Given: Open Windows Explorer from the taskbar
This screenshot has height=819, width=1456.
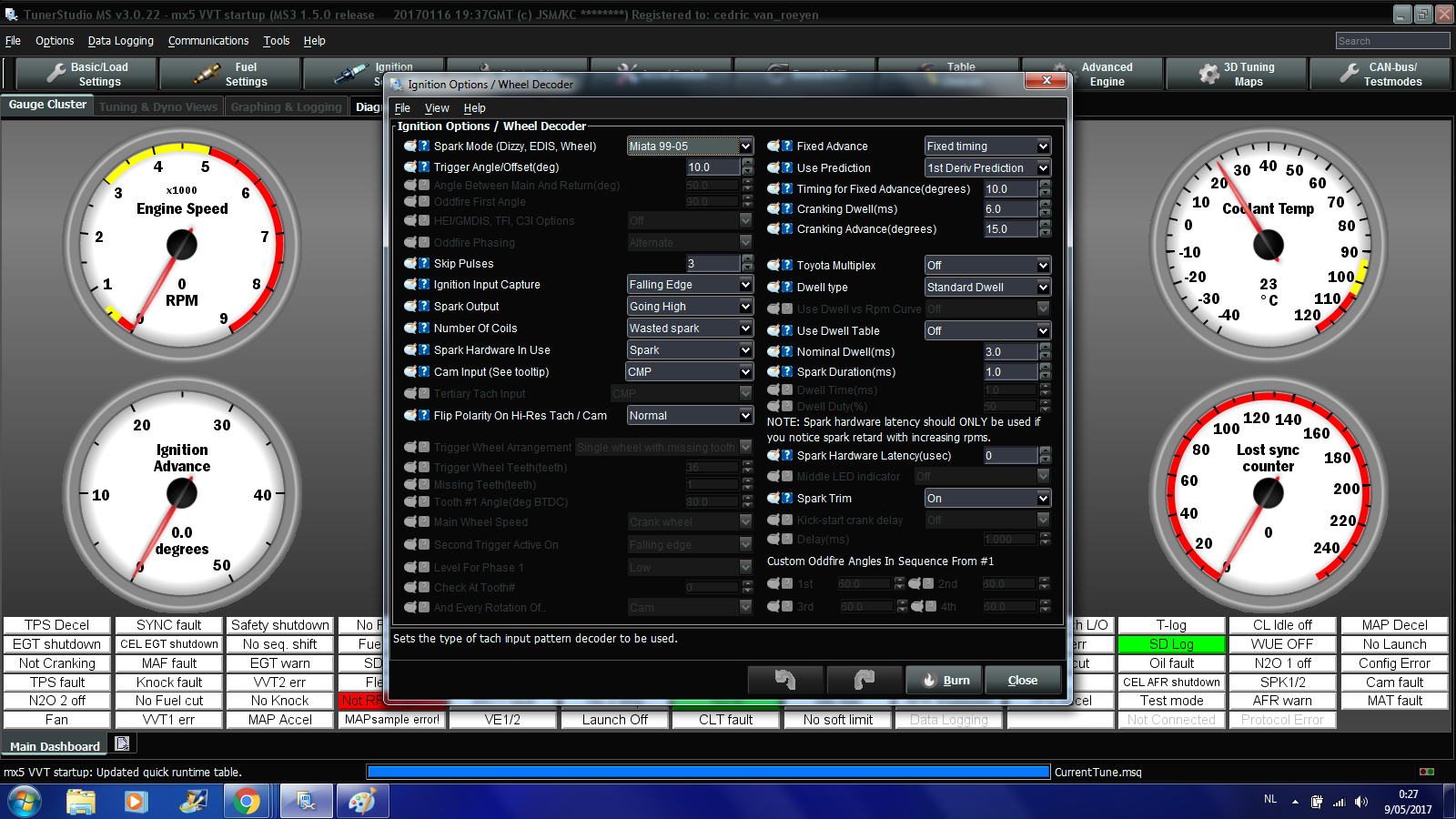Looking at the screenshot, I should click(81, 802).
